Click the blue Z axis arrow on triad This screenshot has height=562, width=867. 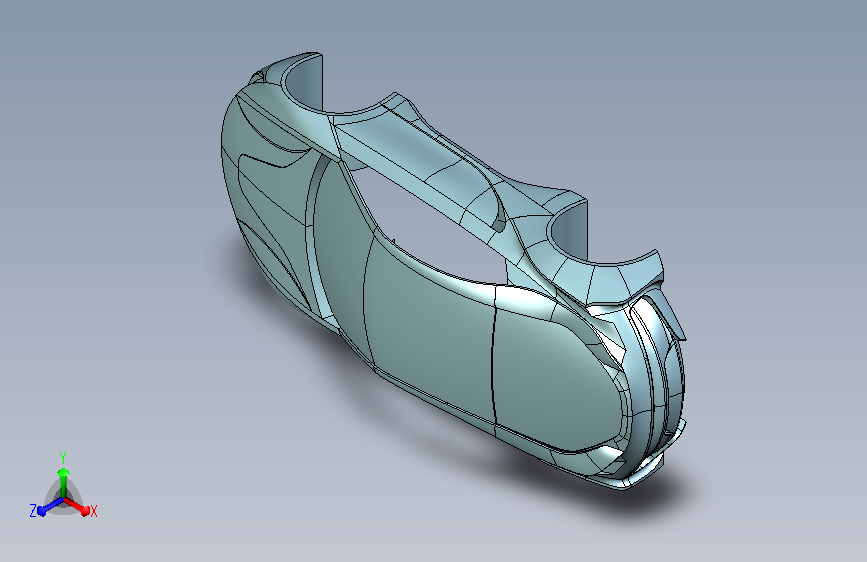[x=50, y=507]
